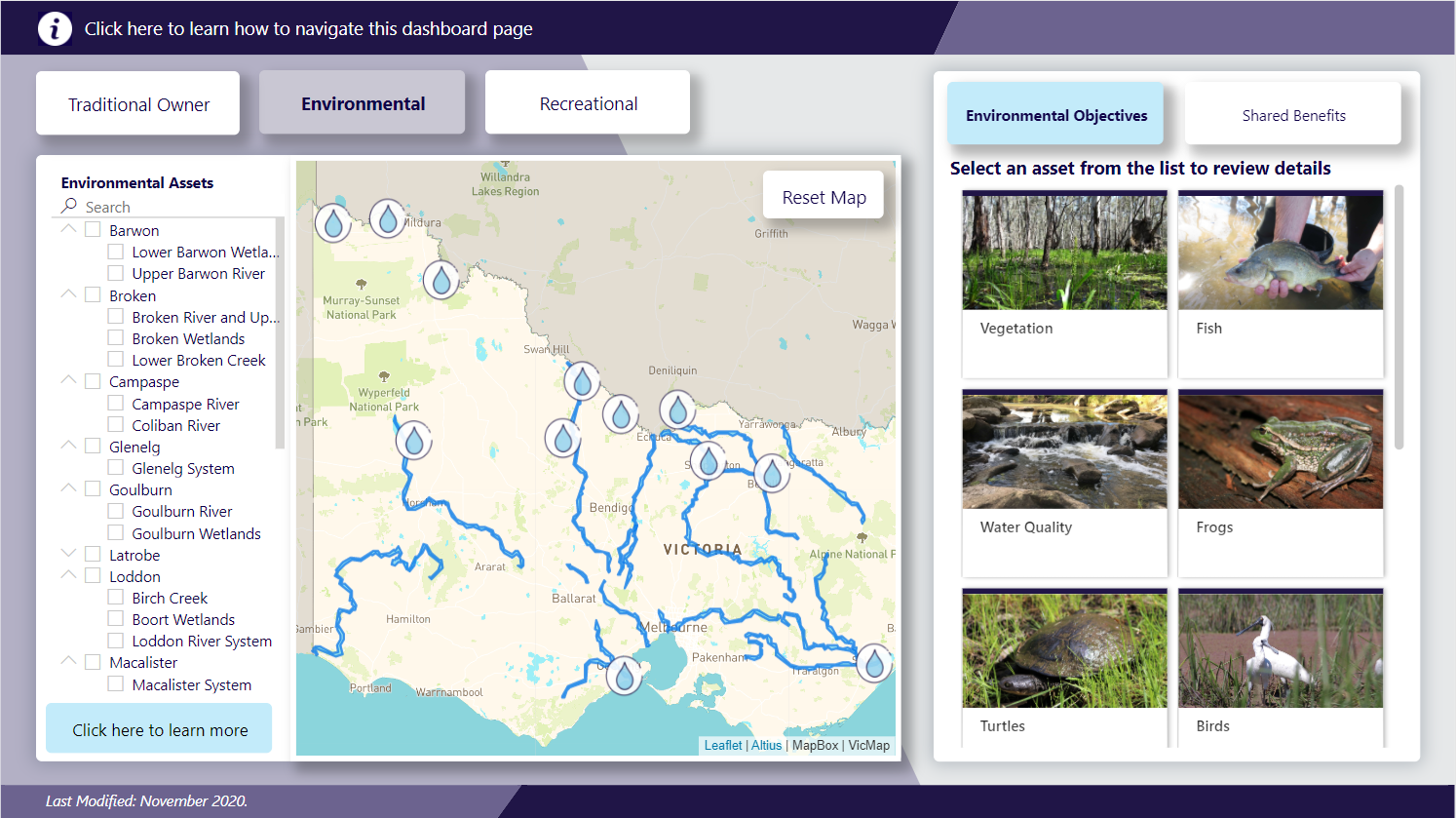The image size is (1456, 818).
Task: Collapse the Loddon group chevron
Action: click(68, 574)
